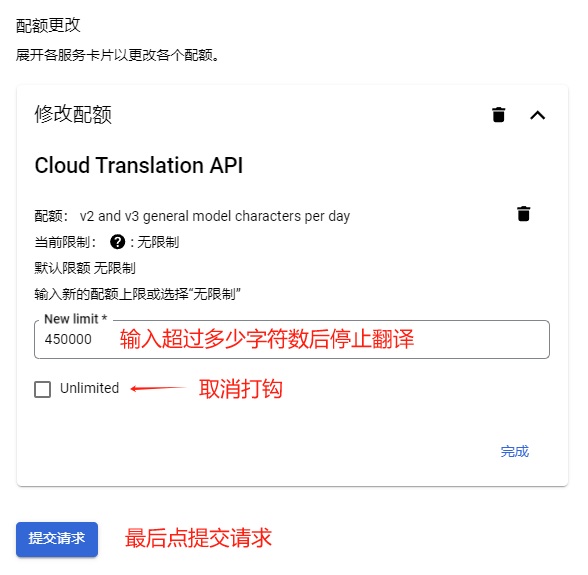Submit the quota change with 提交请求
Viewport: 588px width, 575px height.
[57, 539]
